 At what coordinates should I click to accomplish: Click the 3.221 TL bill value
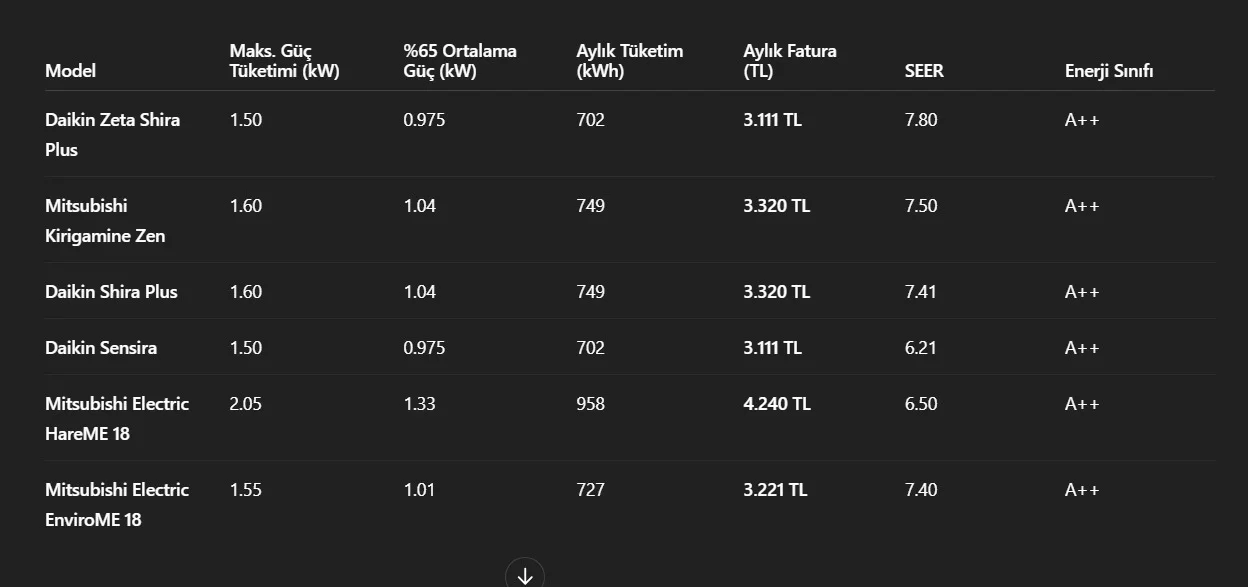(775, 490)
